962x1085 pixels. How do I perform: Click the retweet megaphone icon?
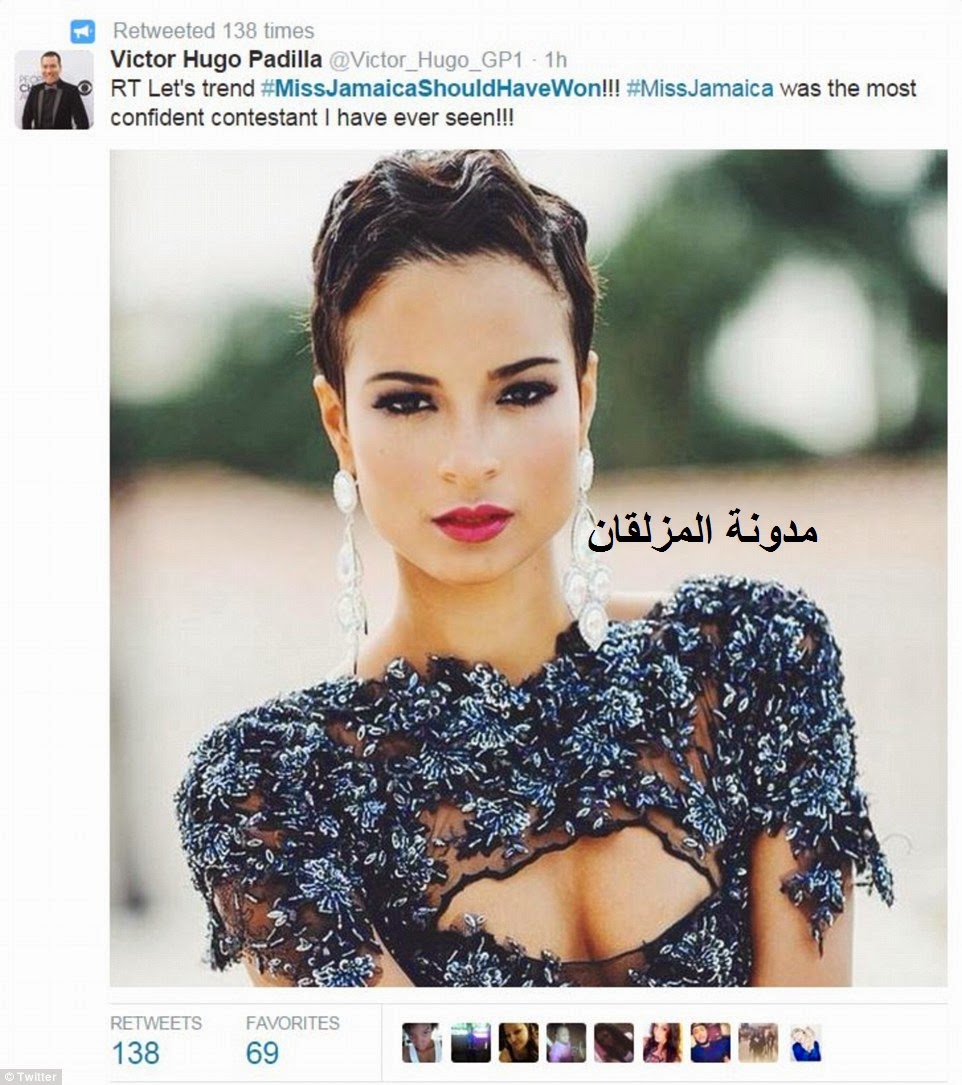82,32
